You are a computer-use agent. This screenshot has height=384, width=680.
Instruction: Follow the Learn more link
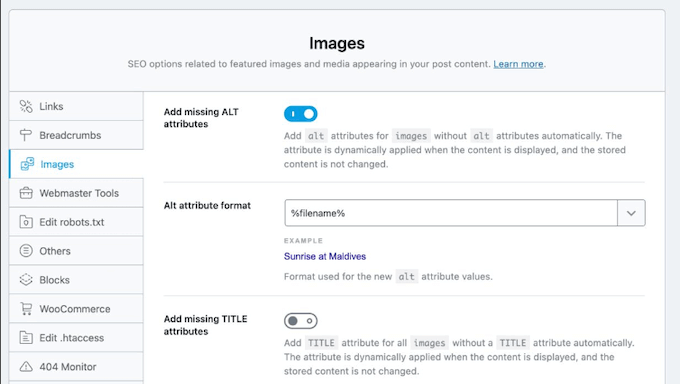(518, 64)
